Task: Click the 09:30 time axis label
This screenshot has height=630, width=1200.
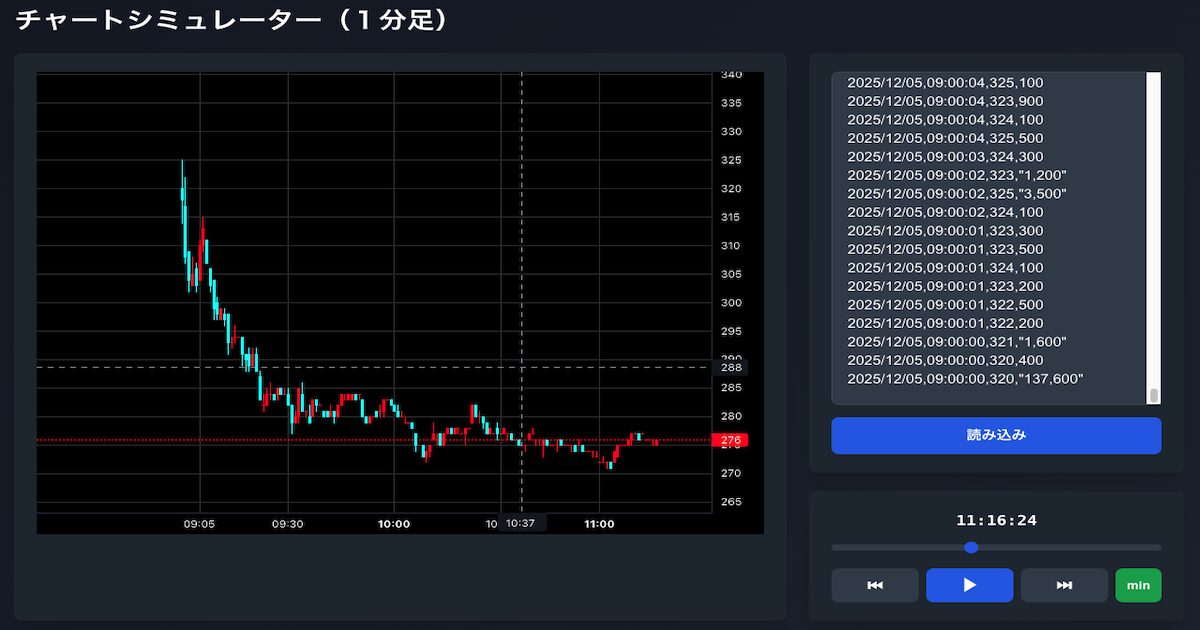Action: click(288, 523)
